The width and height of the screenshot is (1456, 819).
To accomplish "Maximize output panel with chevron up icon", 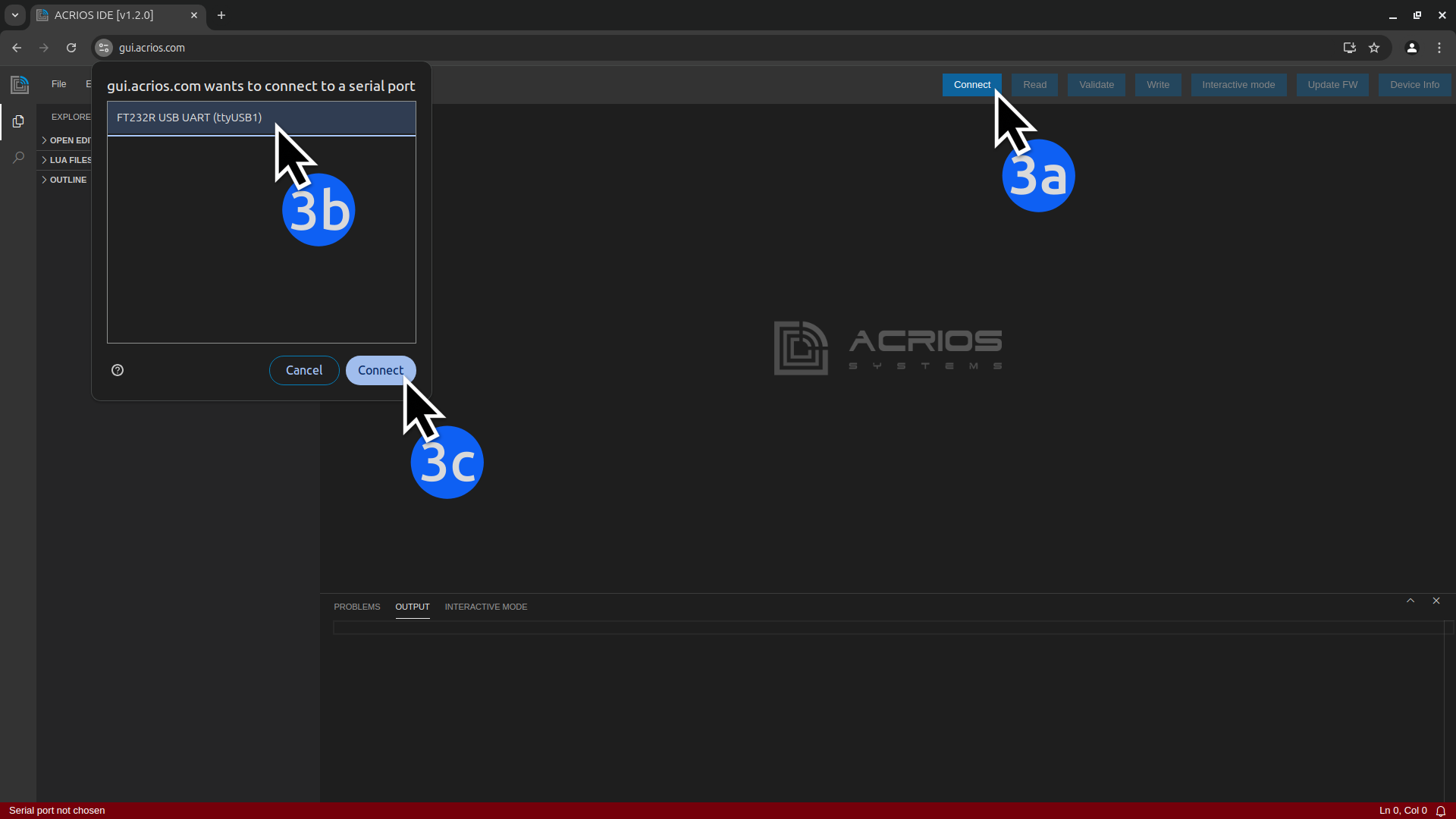I will pos(1410,601).
